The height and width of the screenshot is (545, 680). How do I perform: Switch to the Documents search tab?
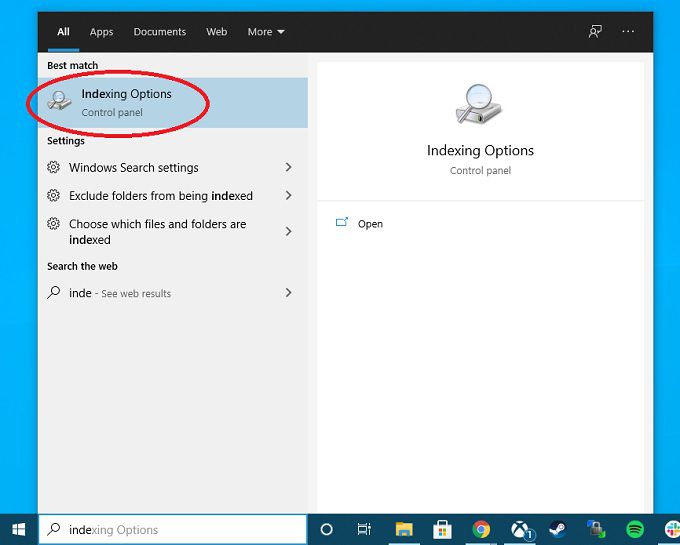coord(160,32)
